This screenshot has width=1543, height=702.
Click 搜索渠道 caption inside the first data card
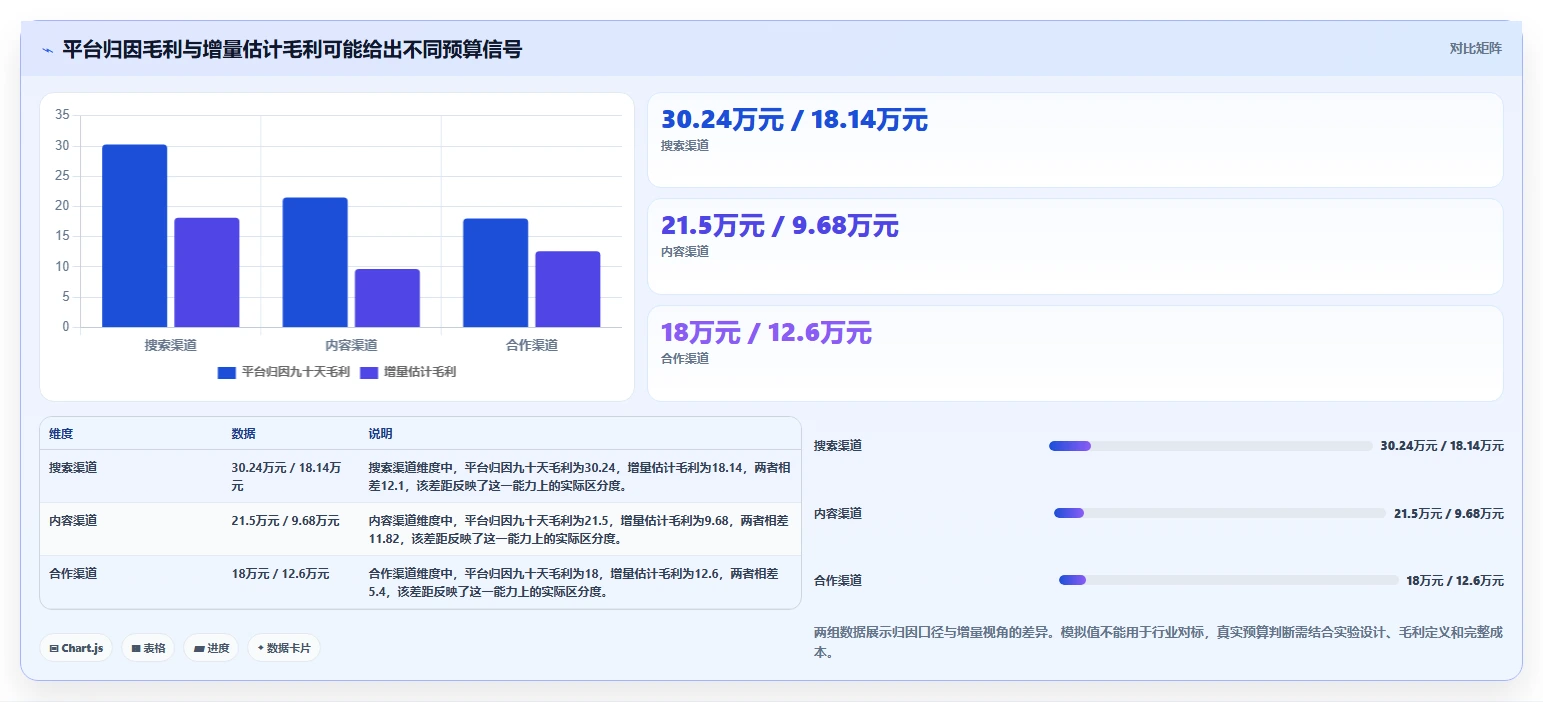(685, 146)
